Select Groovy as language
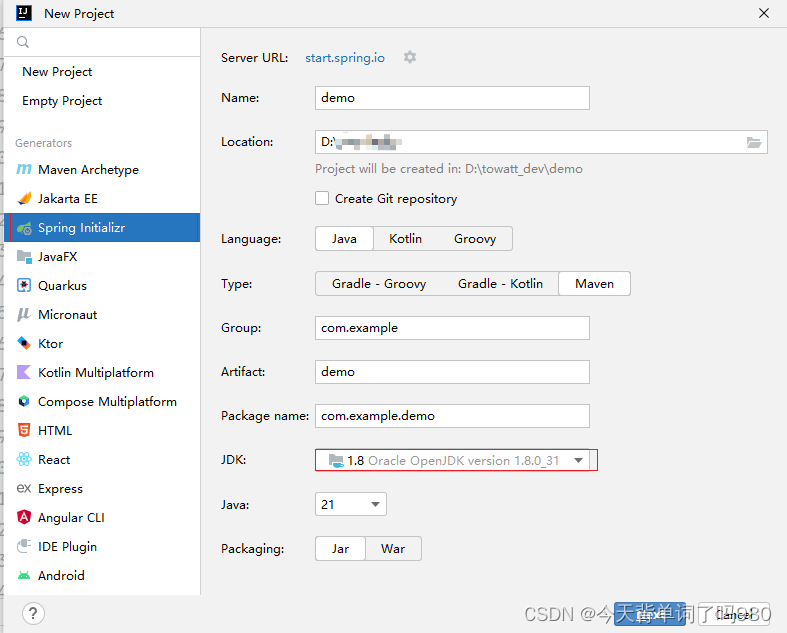Screen dimensions: 787x633 475,238
